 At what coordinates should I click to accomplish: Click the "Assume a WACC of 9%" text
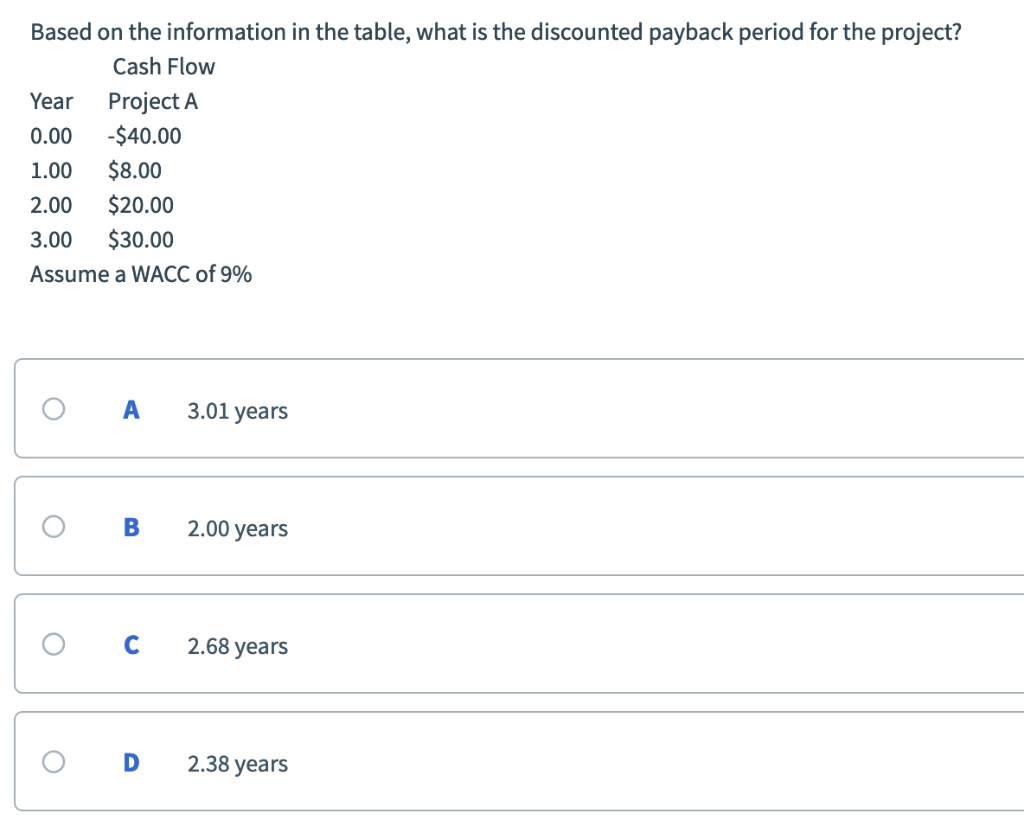(141, 274)
